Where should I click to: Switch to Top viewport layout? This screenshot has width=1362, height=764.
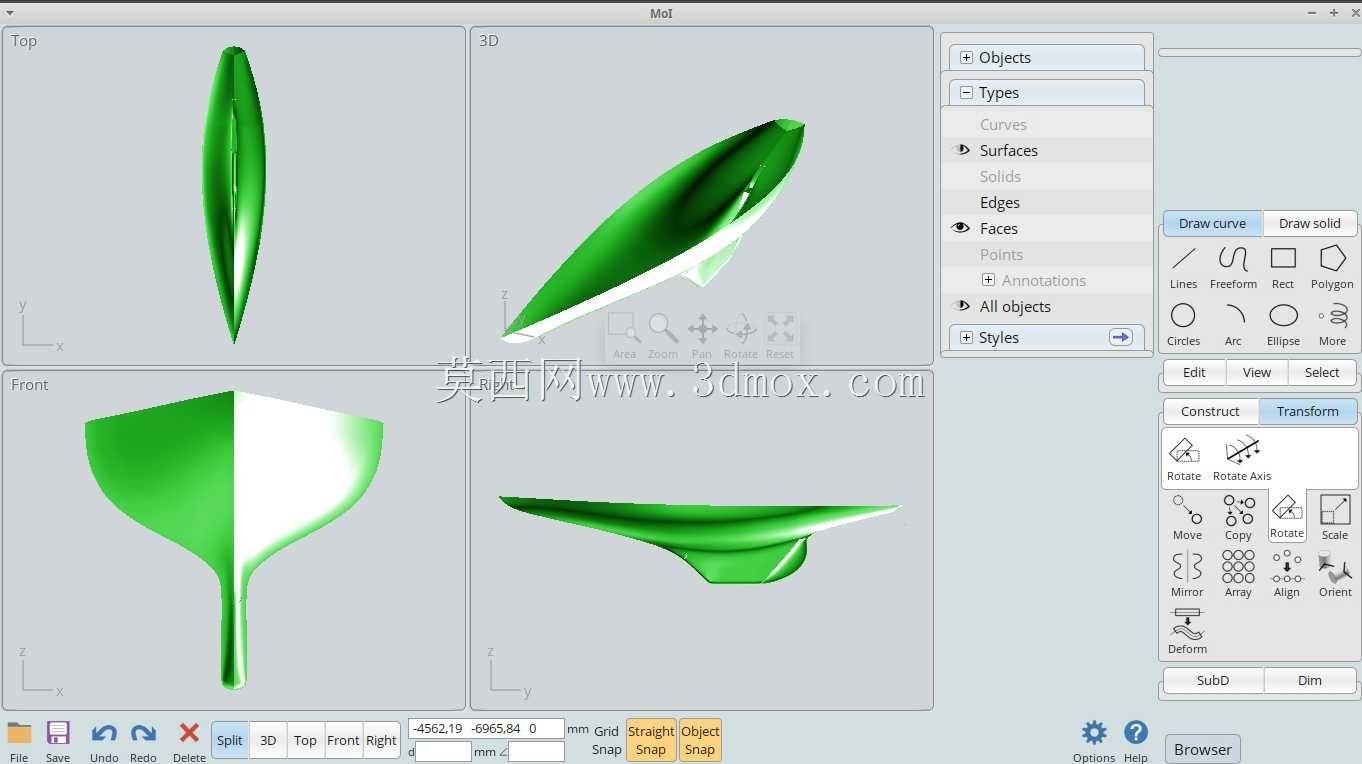pyautogui.click(x=305, y=740)
